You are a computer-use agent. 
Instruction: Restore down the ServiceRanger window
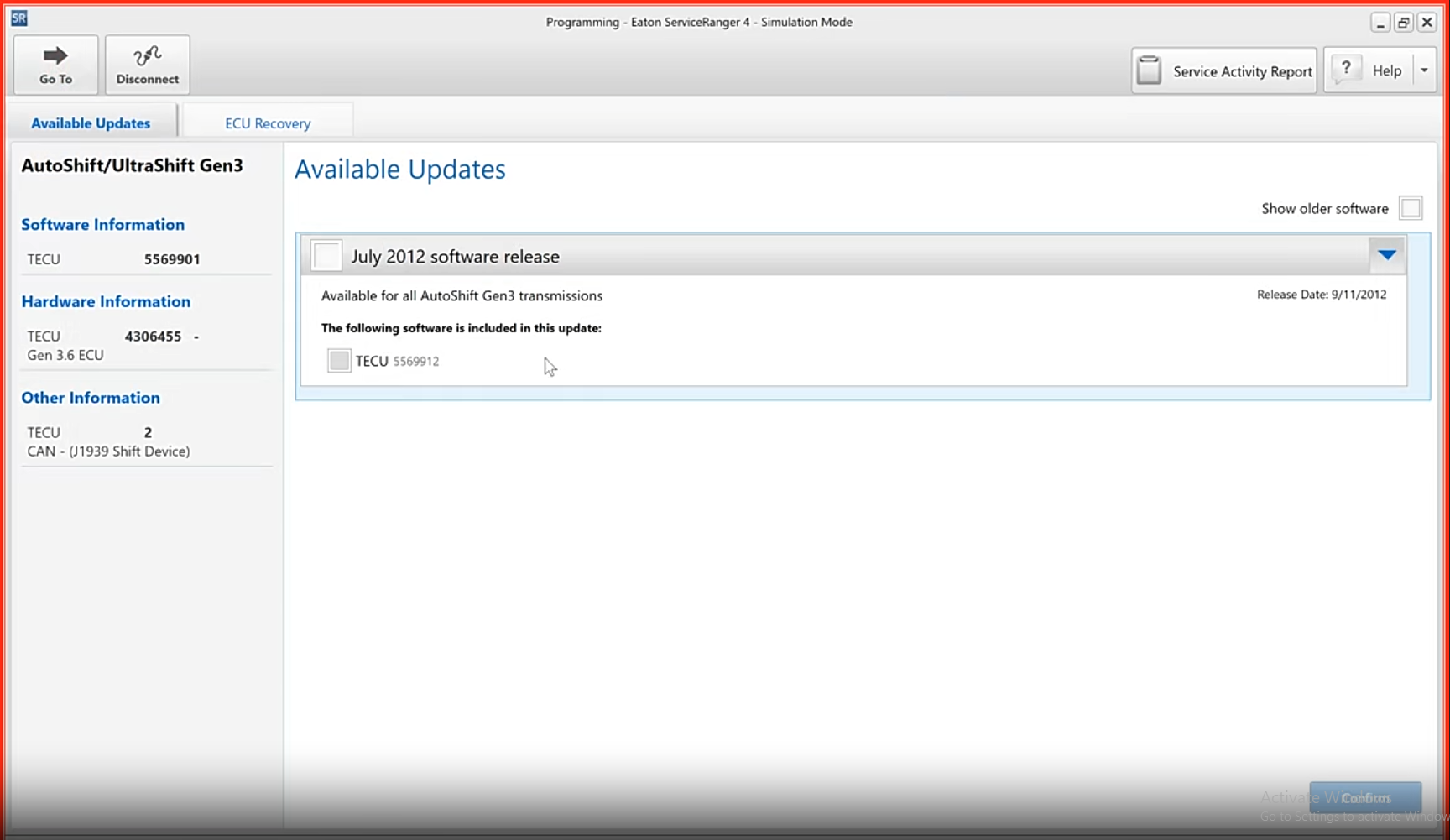pos(1403,23)
